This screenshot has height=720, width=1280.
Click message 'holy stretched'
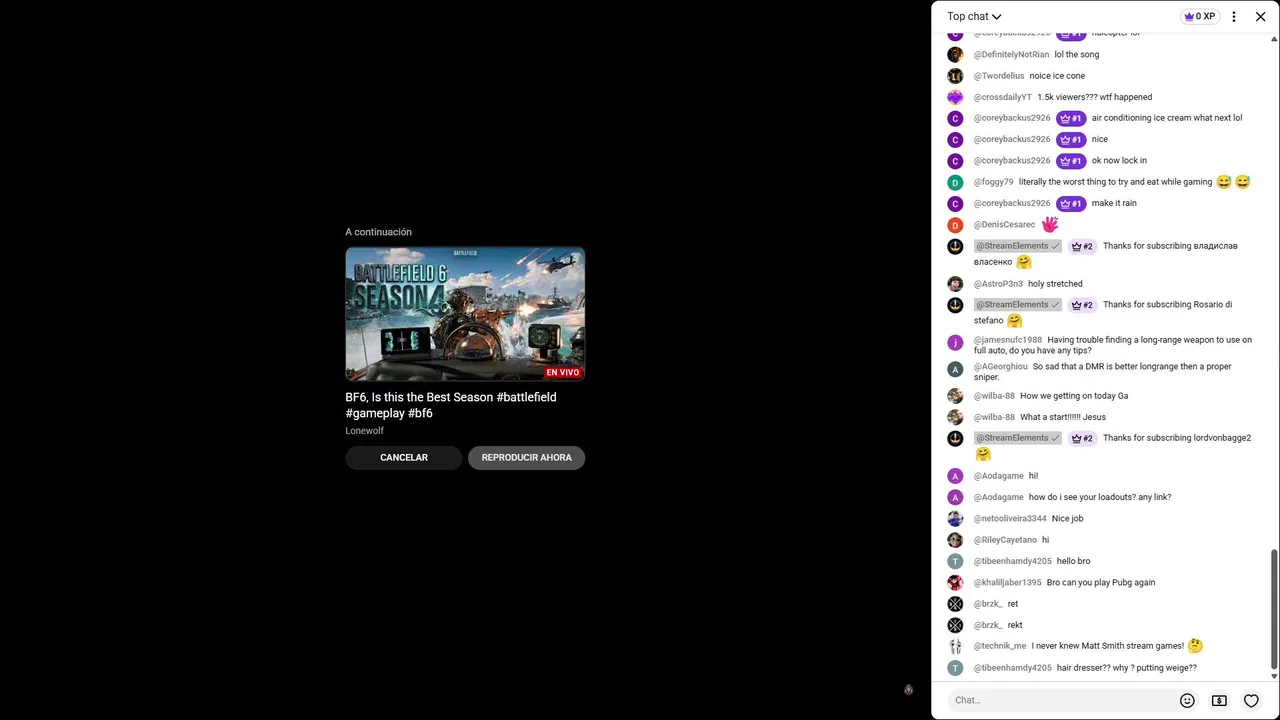pos(1055,284)
